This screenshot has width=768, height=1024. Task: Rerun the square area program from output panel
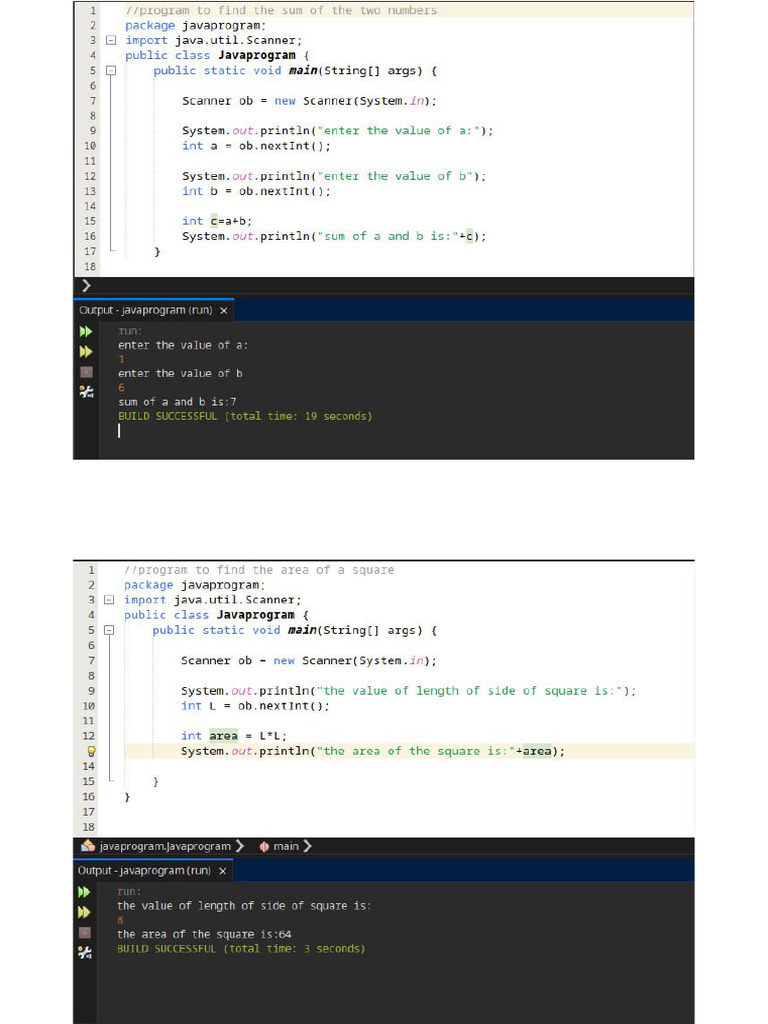coord(84,891)
